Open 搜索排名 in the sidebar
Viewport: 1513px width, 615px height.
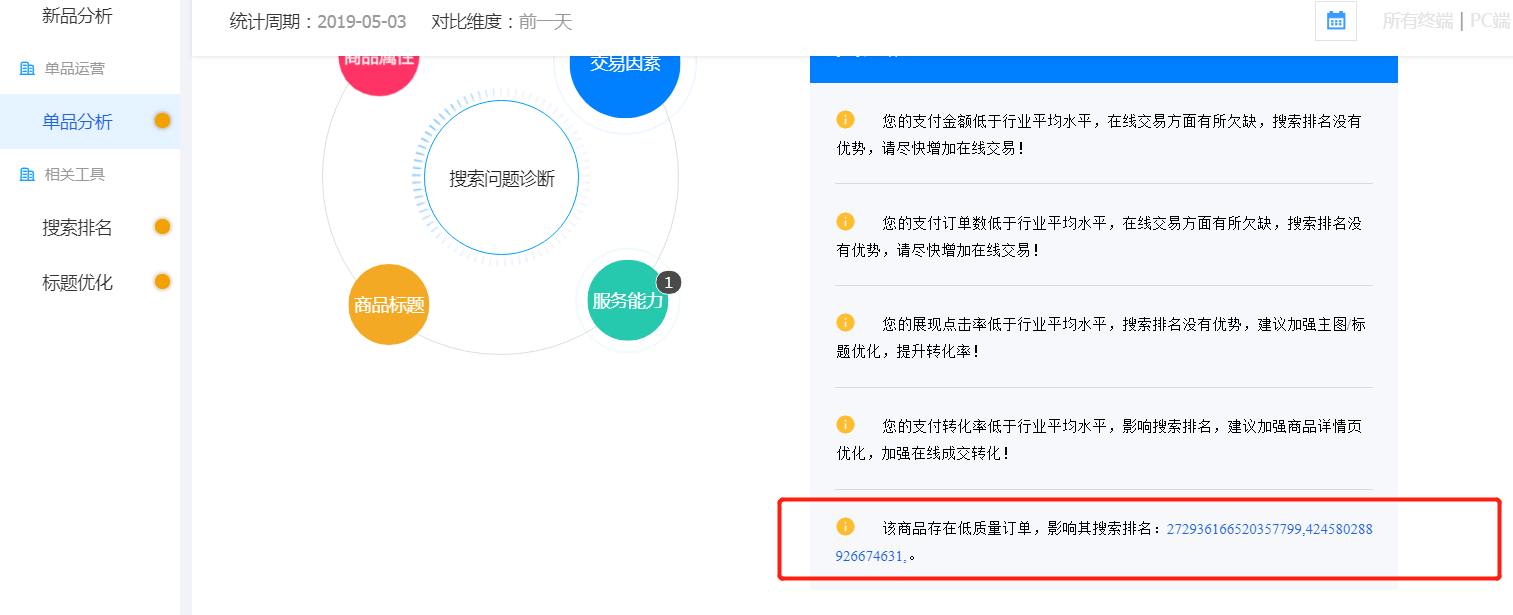77,228
